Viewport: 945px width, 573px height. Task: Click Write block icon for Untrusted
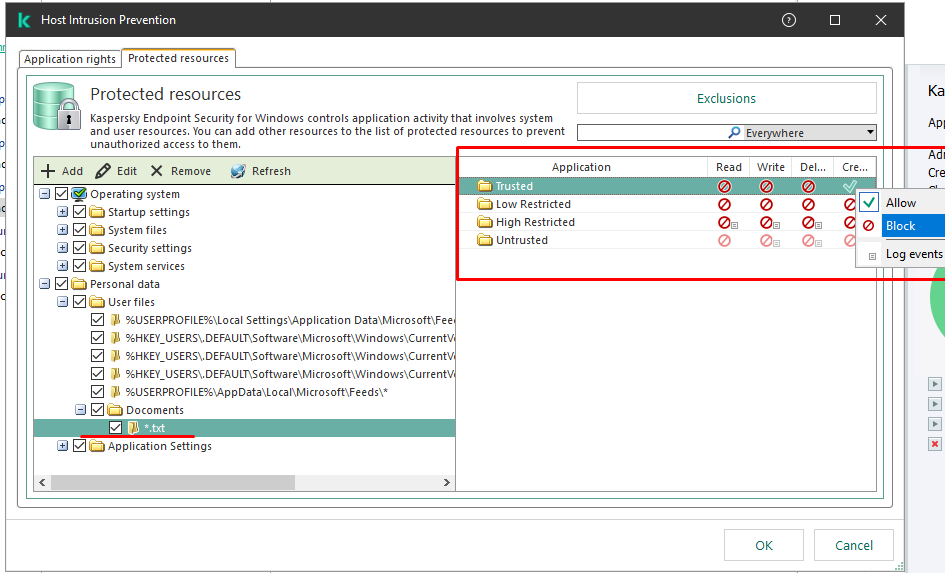pos(767,240)
